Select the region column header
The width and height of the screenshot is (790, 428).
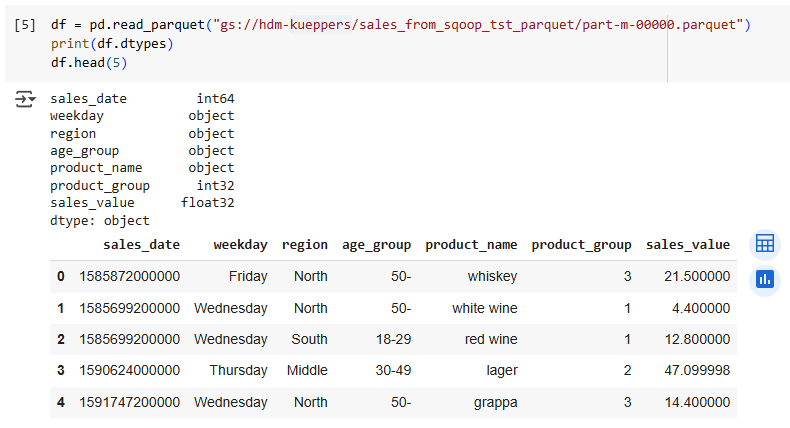[305, 244]
